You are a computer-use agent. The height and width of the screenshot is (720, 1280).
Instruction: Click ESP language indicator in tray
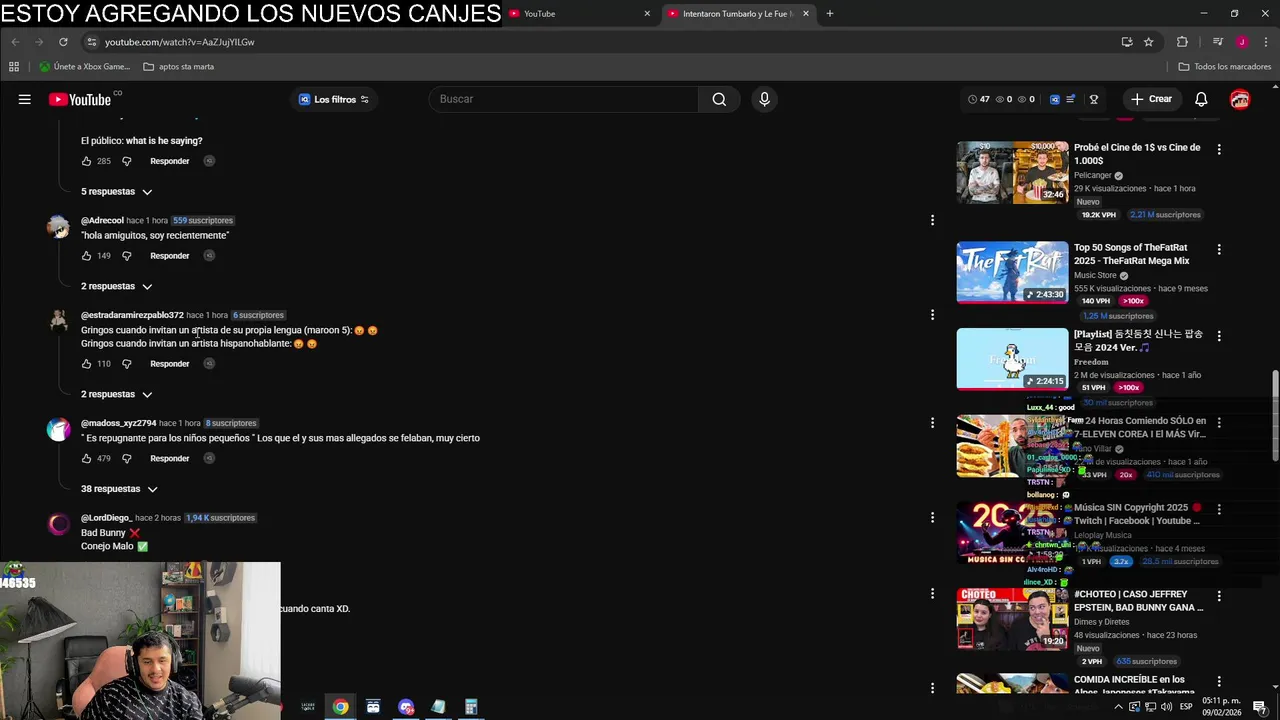pyautogui.click(x=1186, y=707)
